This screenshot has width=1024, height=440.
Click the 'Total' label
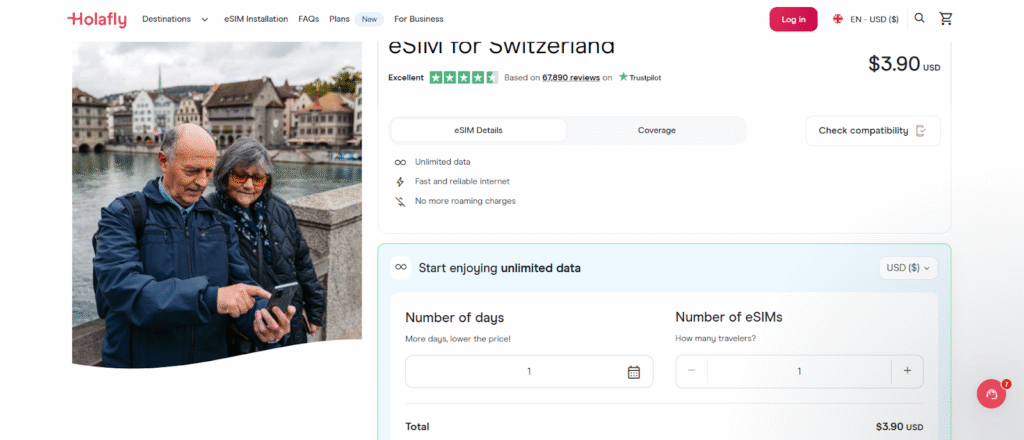click(417, 427)
